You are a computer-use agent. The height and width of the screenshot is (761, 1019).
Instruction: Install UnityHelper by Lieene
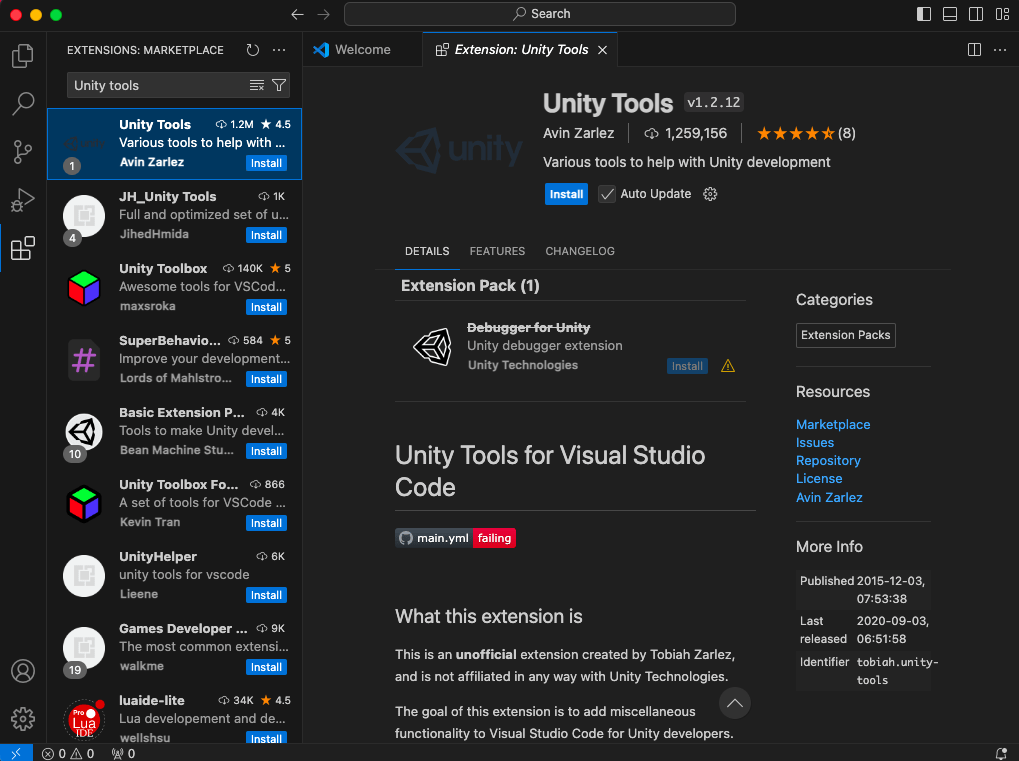266,595
